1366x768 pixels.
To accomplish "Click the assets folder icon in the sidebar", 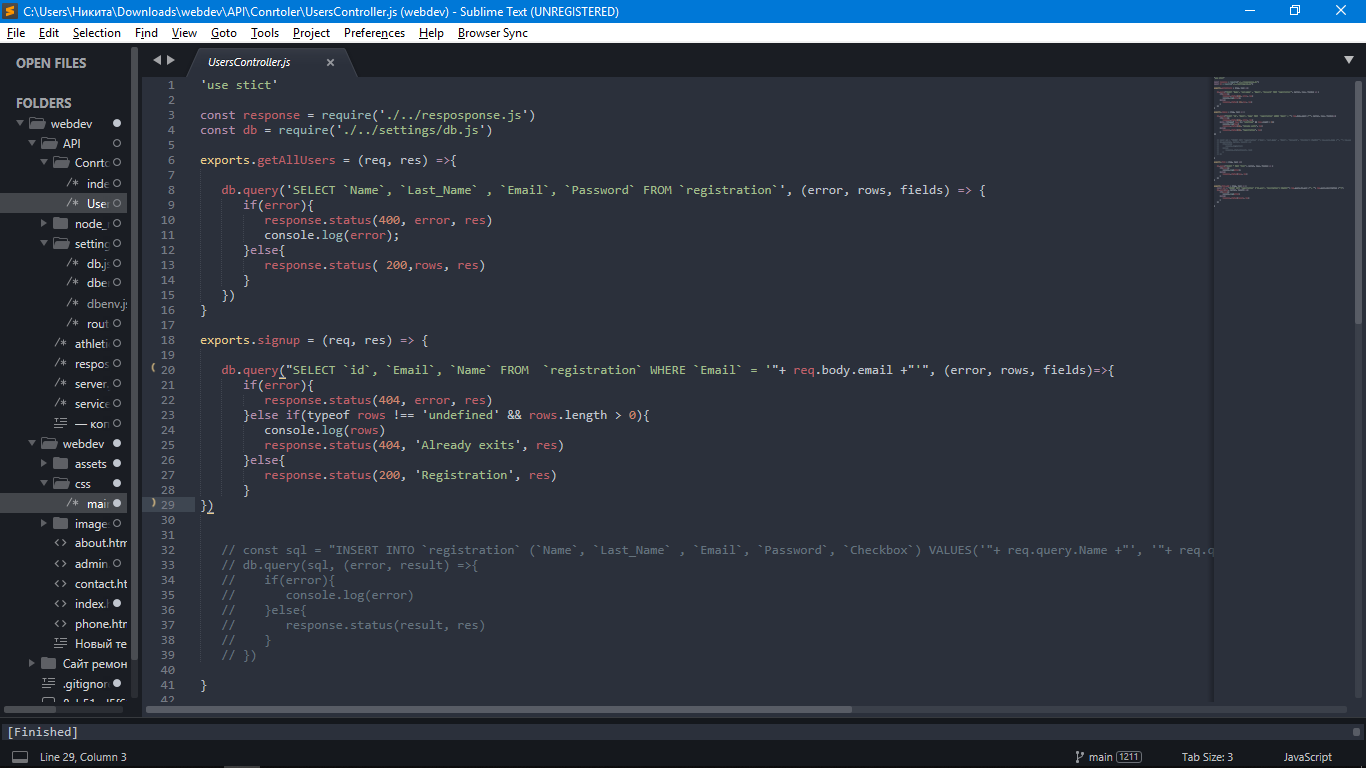I will 61,463.
